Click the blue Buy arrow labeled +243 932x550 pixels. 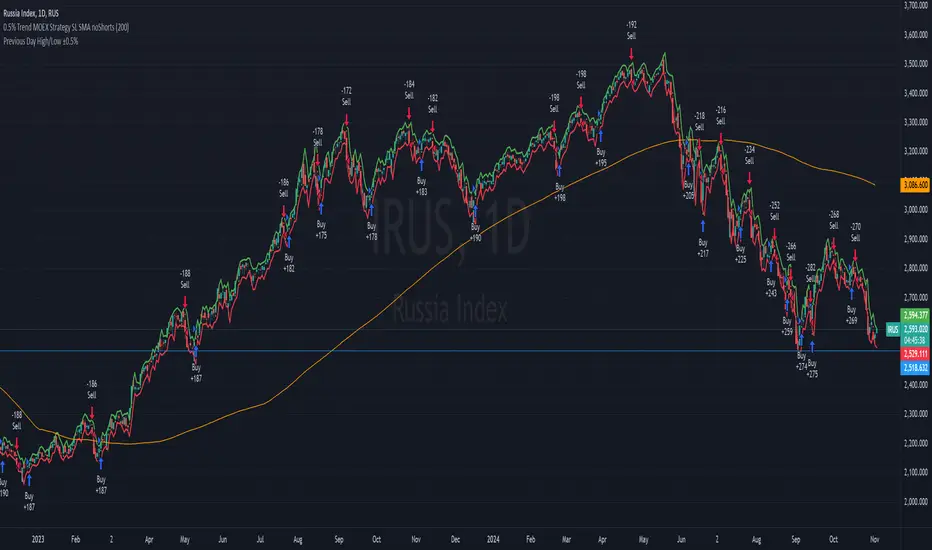pyautogui.click(x=771, y=266)
